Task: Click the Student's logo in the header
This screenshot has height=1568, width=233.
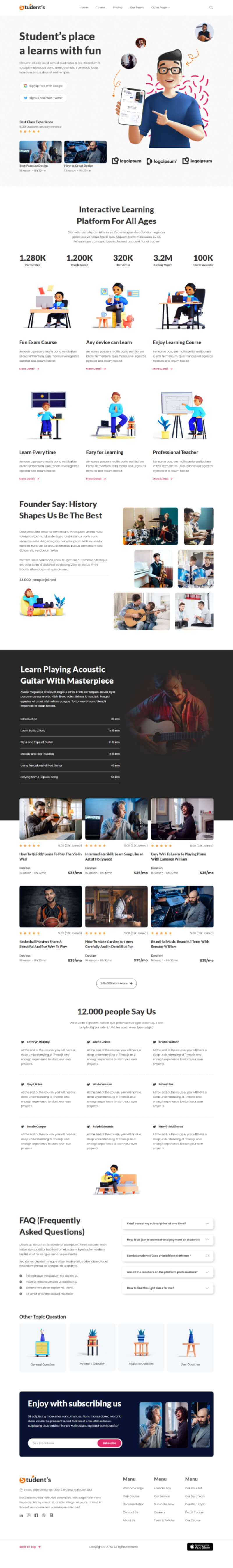Action: pyautogui.click(x=32, y=7)
